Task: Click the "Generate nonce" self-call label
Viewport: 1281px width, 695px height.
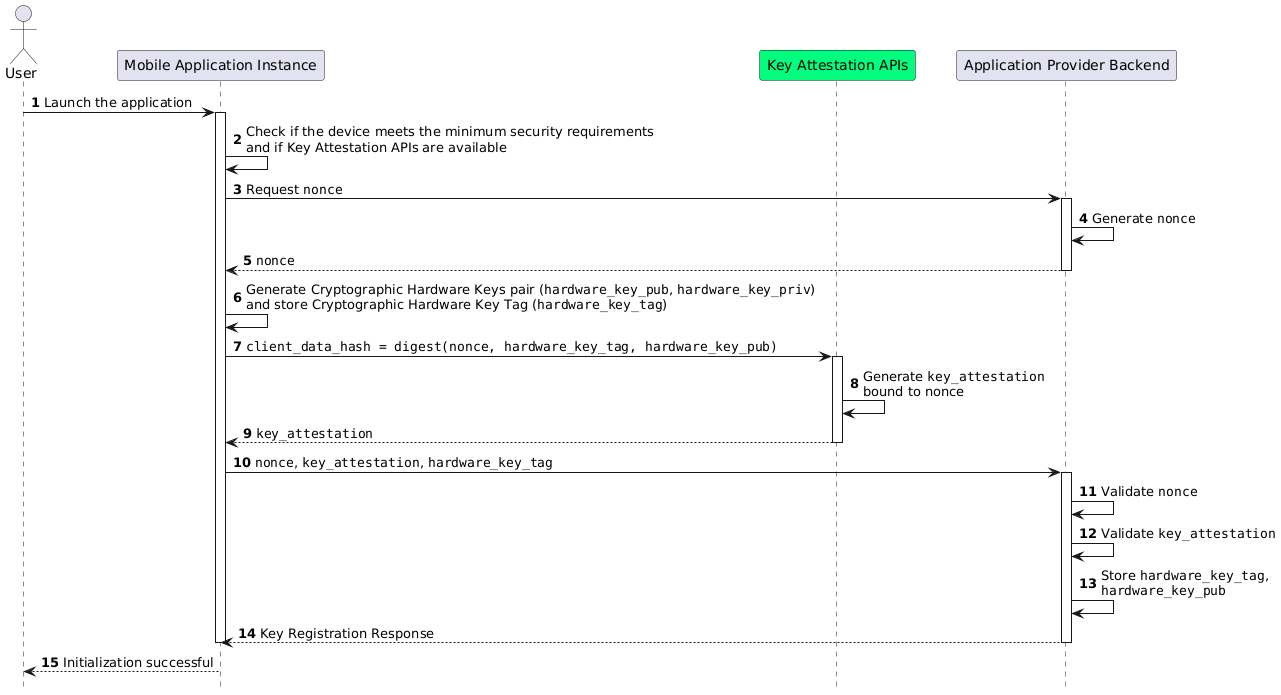Action: click(x=1143, y=218)
